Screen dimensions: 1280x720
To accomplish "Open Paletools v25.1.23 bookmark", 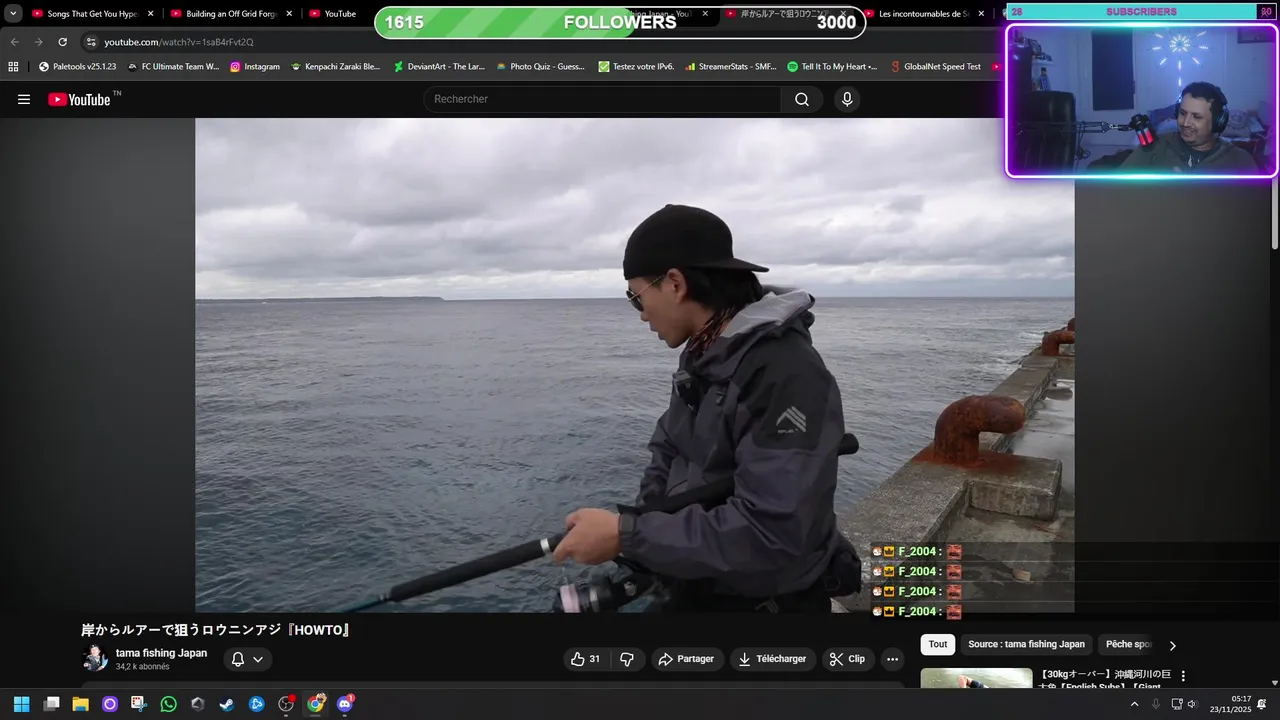I will tap(77, 66).
